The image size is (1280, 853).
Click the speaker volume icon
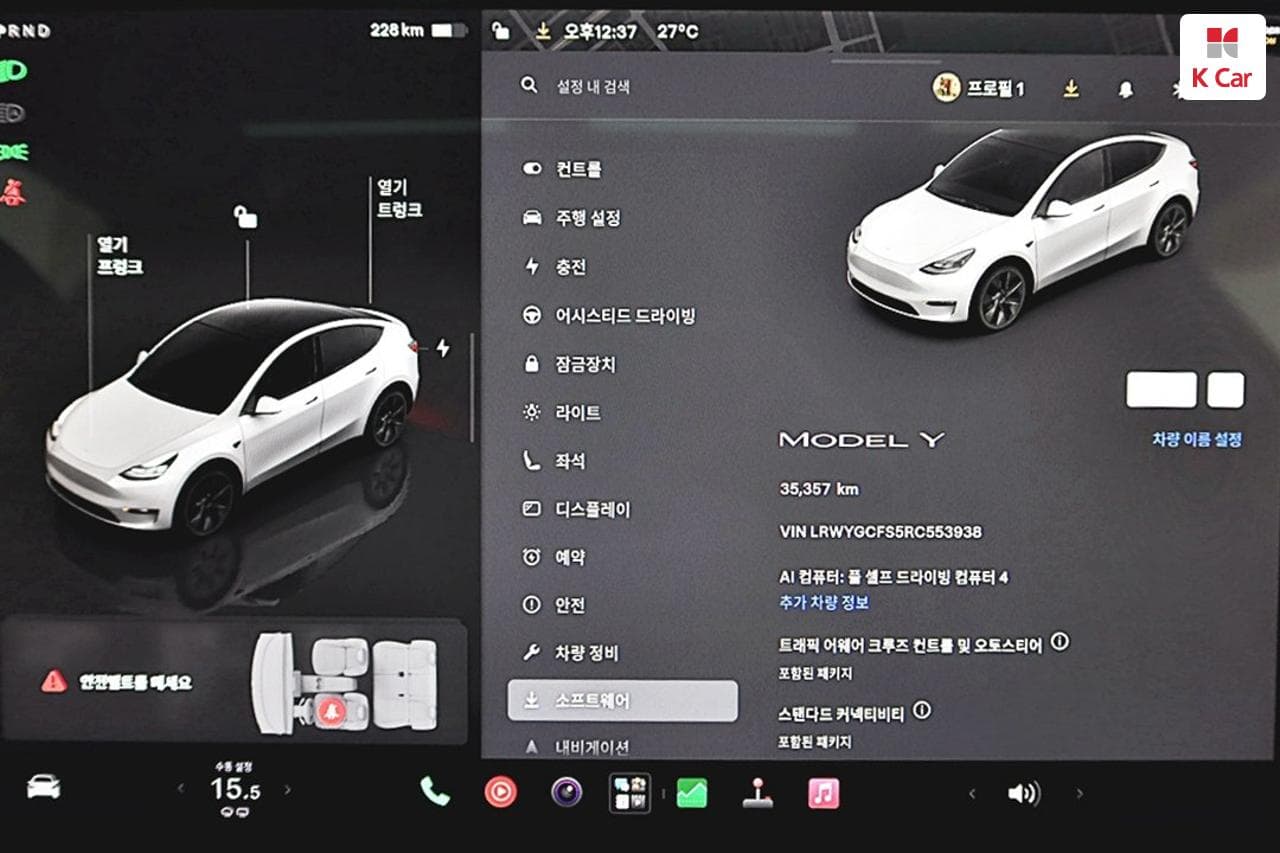(x=1024, y=794)
